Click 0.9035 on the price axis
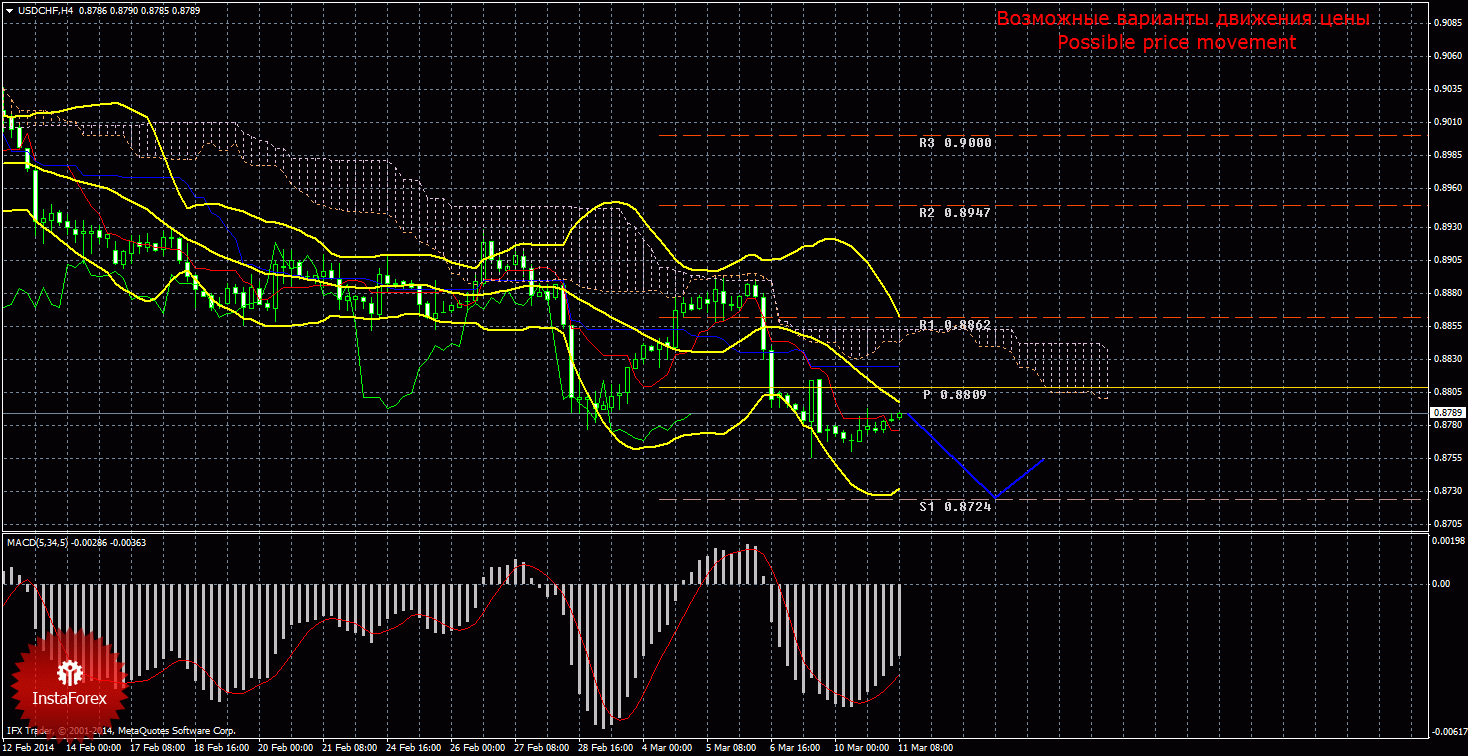Screen dimensions: 1468x756 click(1446, 89)
